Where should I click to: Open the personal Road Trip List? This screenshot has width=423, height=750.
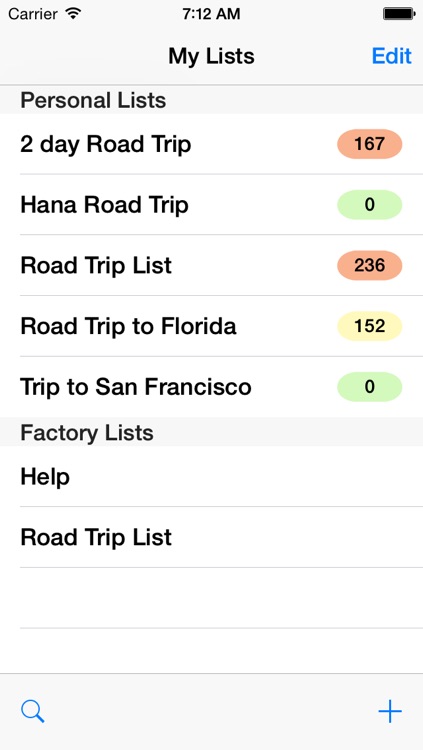pos(212,265)
